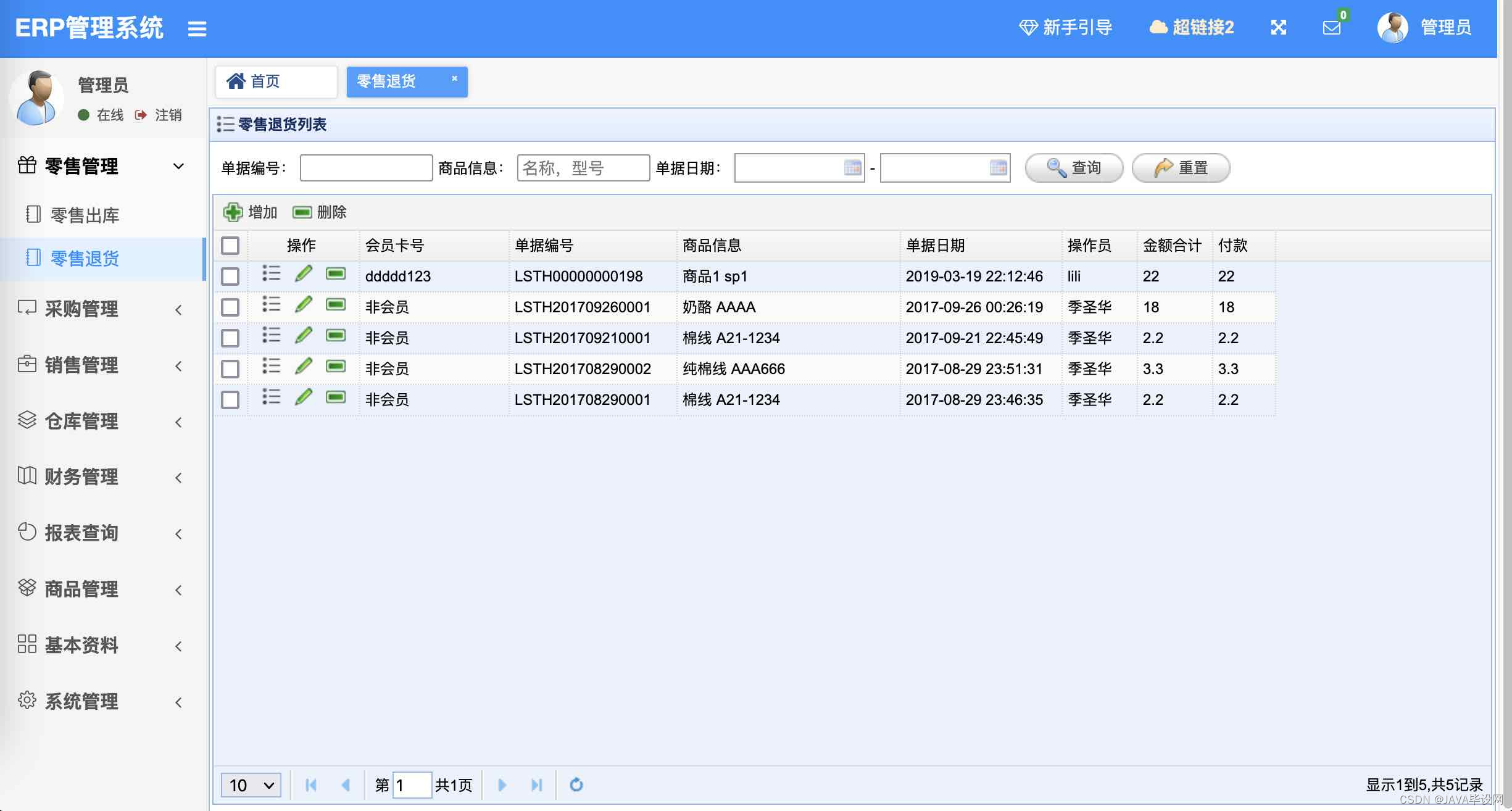Open the mail envelope notifications icon

pos(1332,28)
